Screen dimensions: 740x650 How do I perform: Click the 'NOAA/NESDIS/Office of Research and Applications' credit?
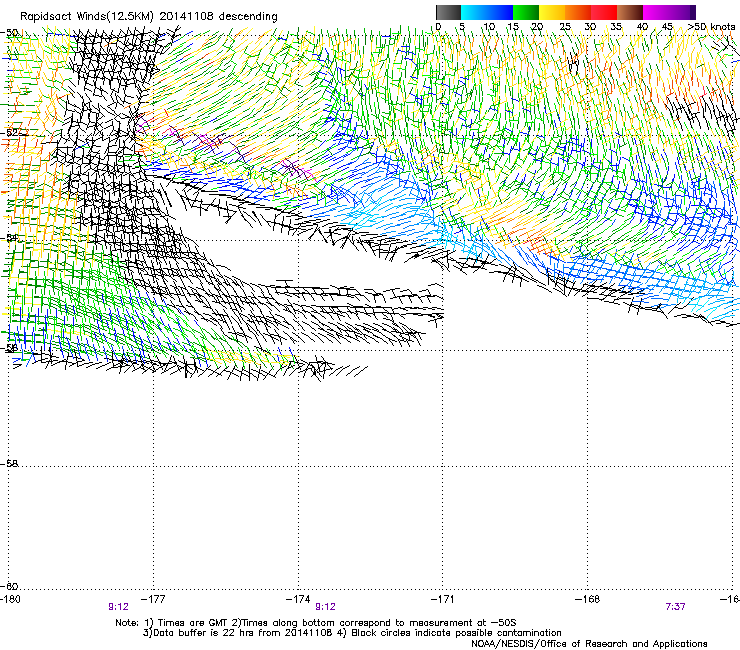[589, 644]
